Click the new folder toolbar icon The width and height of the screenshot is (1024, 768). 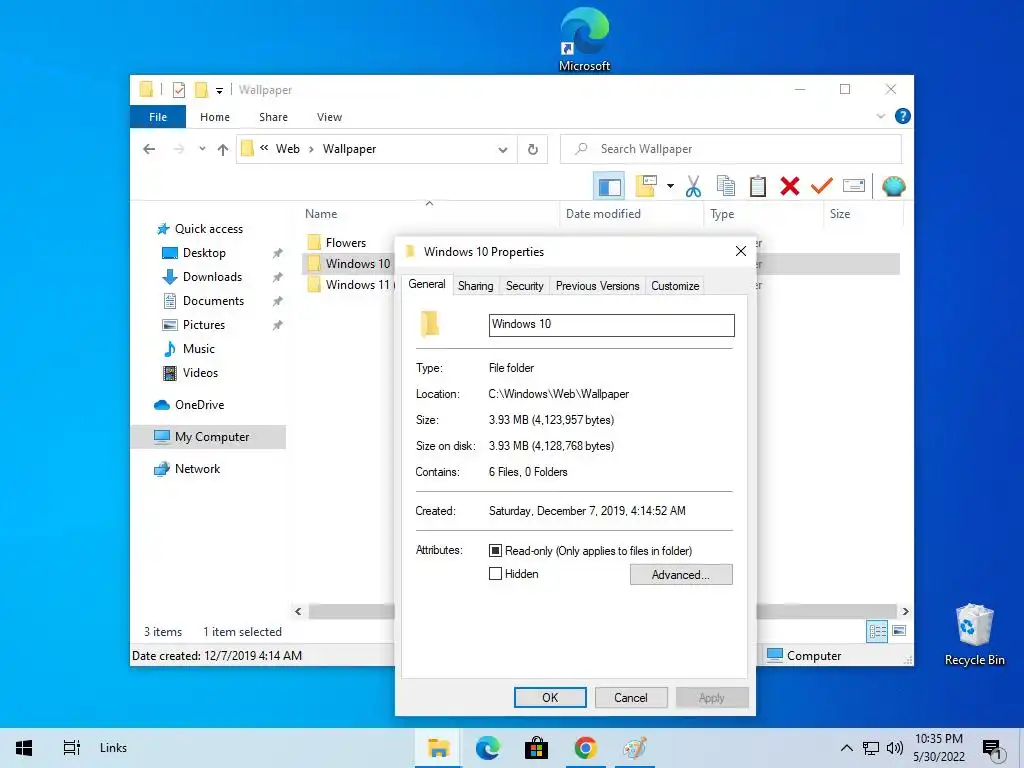646,187
